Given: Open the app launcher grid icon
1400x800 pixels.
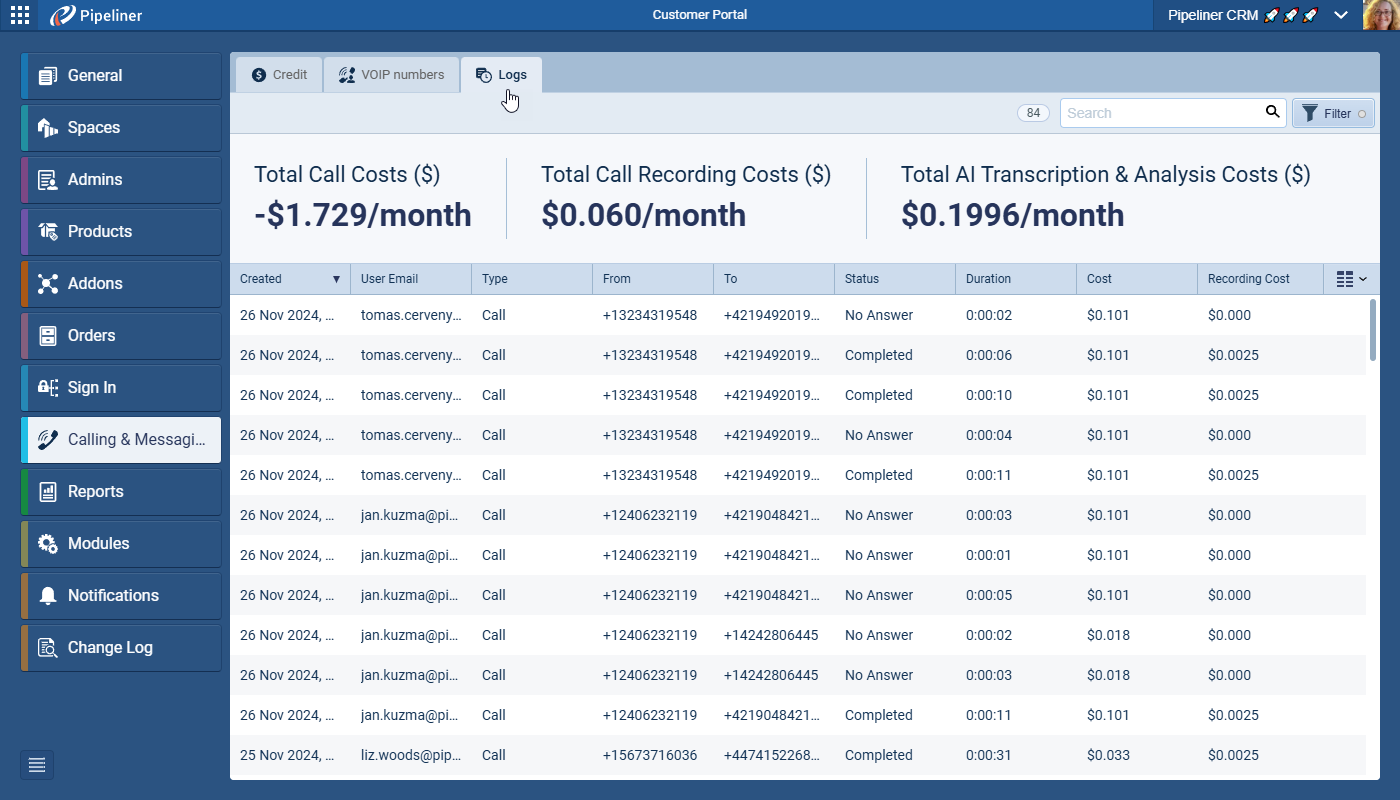Looking at the screenshot, I should pyautogui.click(x=19, y=15).
